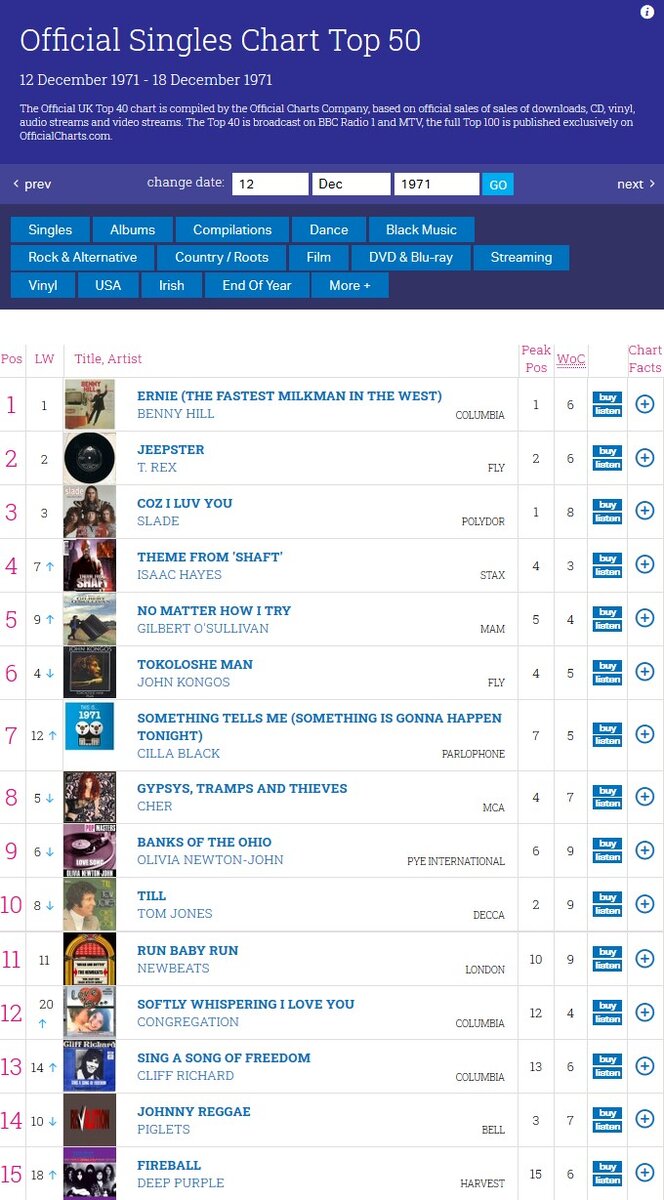Click Benny Hill's Ernie cover thumbnail

point(89,404)
